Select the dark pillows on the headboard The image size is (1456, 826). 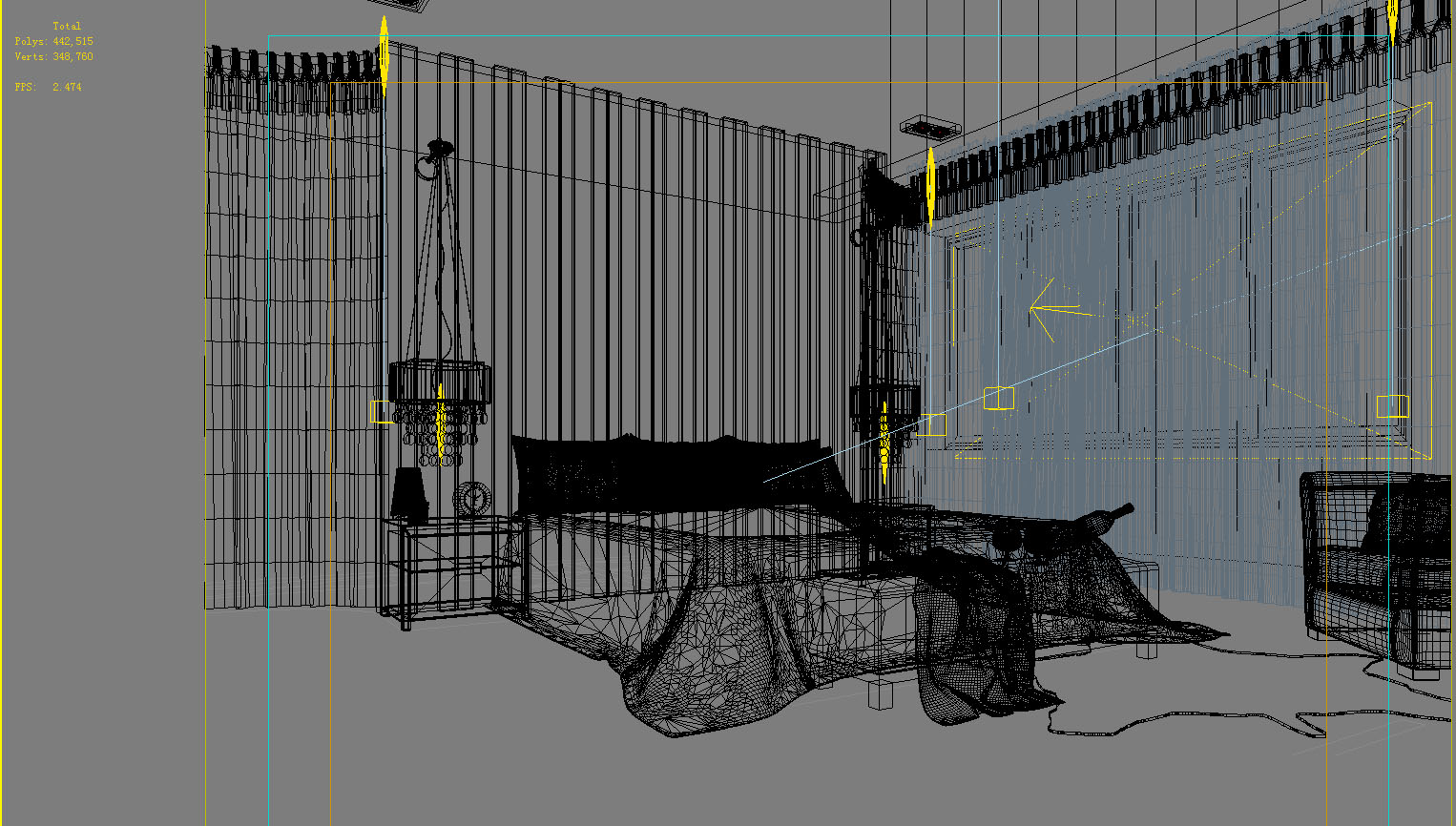click(x=679, y=474)
